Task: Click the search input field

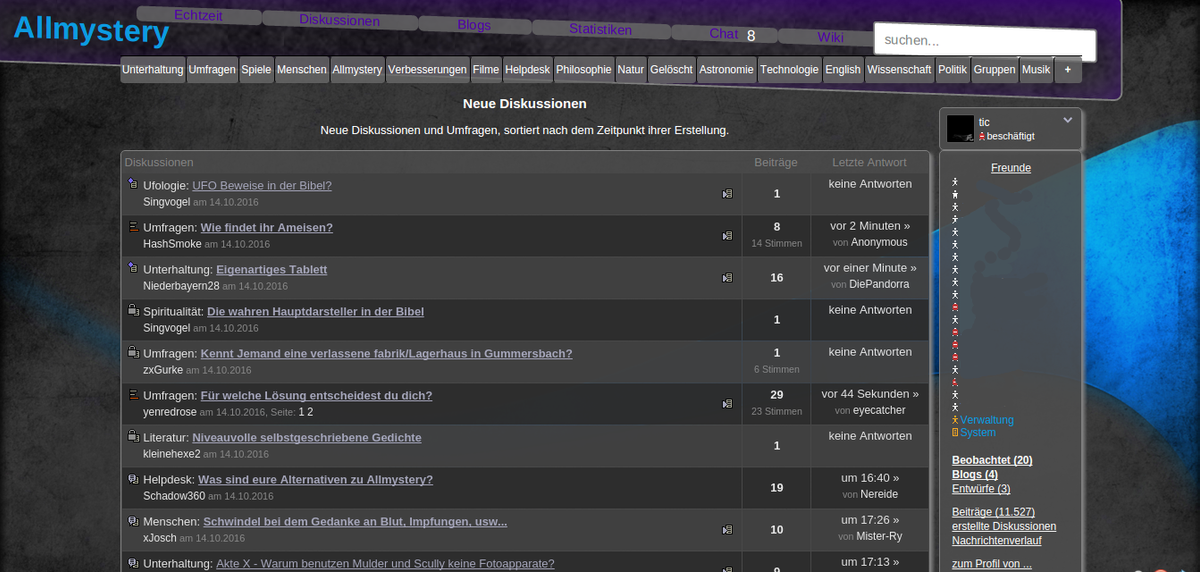Action: (x=985, y=42)
